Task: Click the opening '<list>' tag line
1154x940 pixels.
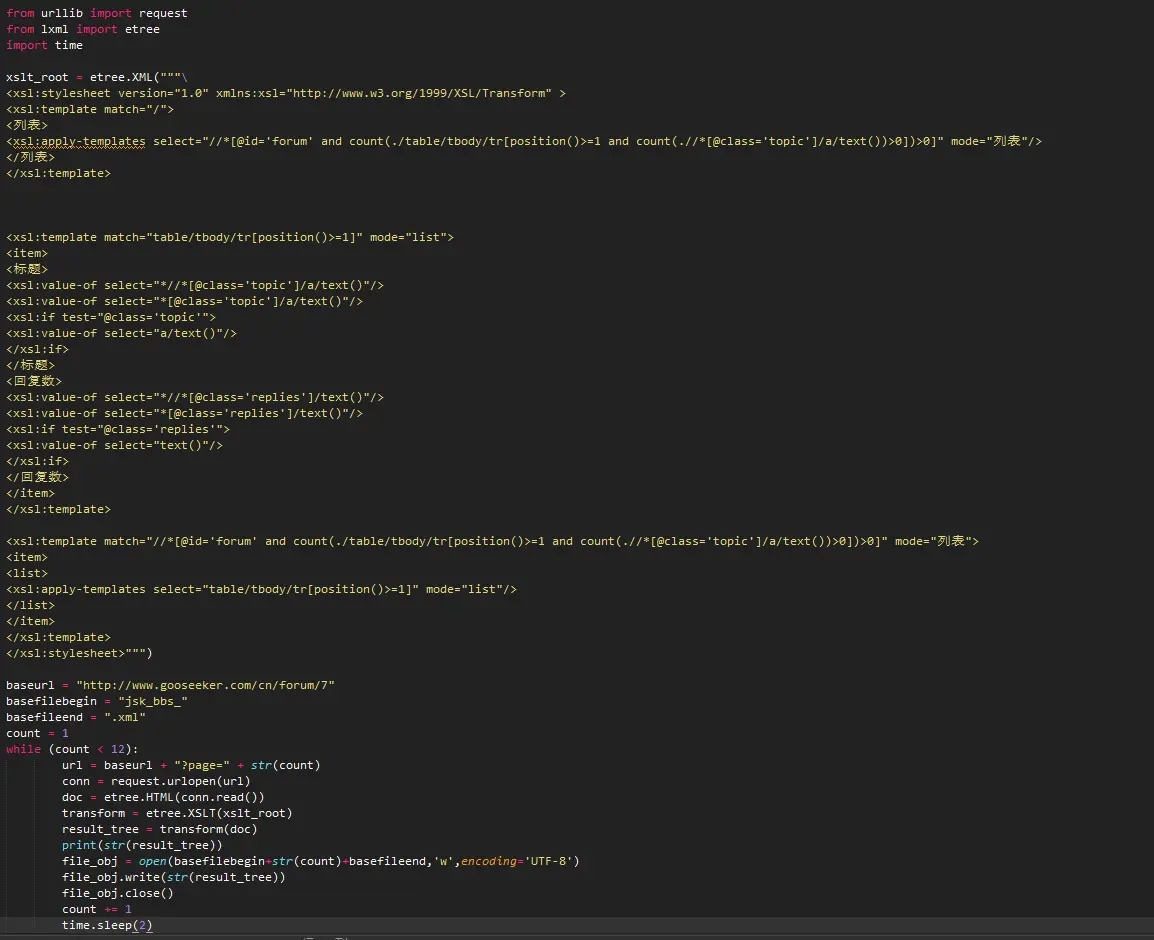Action: click(x=26, y=573)
